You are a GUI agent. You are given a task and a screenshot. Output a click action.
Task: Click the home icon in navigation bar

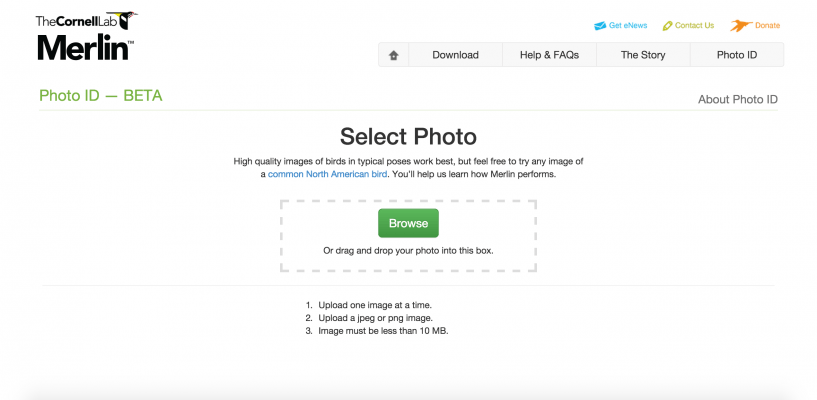[393, 55]
